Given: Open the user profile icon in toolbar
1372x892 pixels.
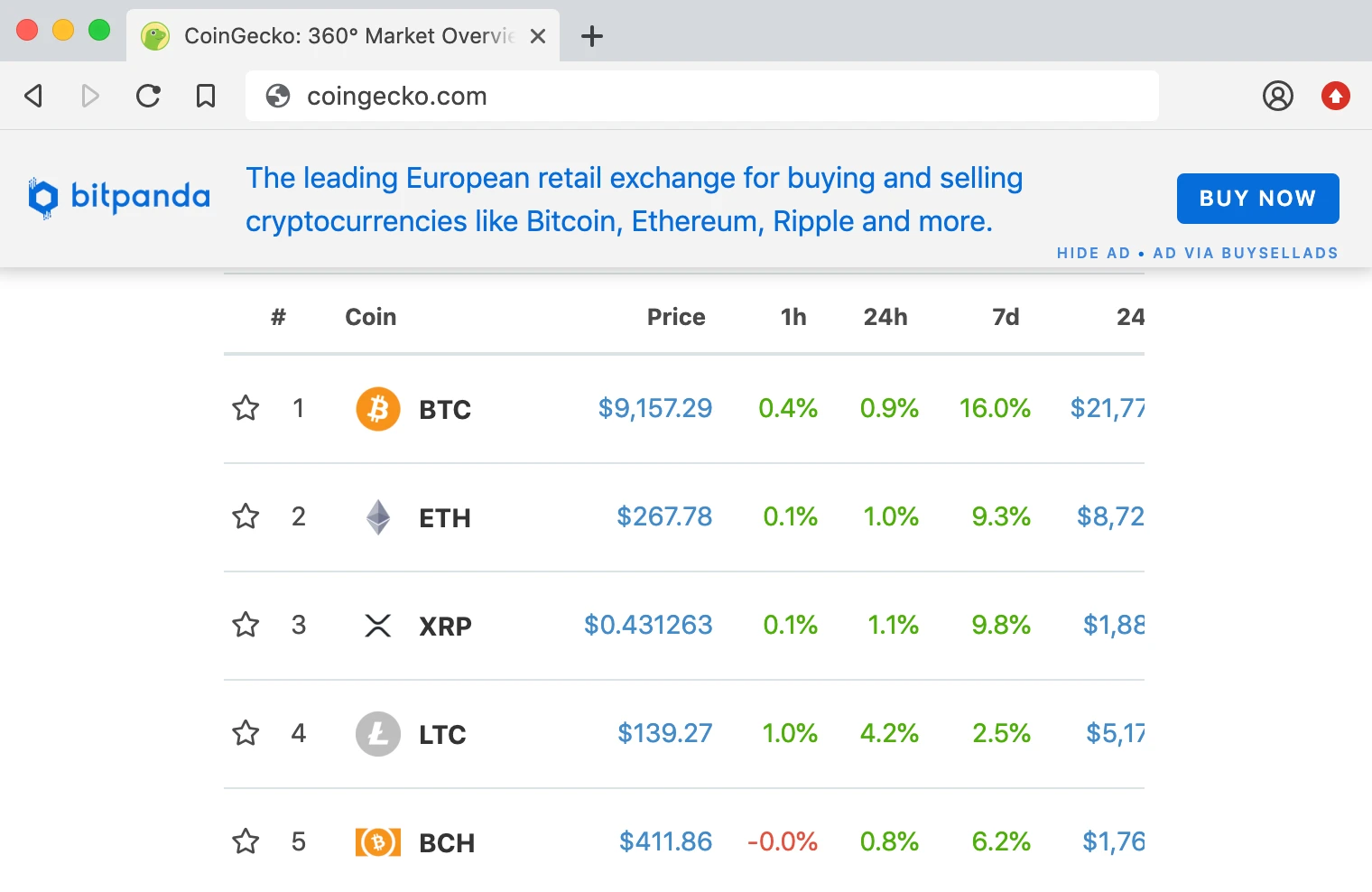Looking at the screenshot, I should 1278,96.
